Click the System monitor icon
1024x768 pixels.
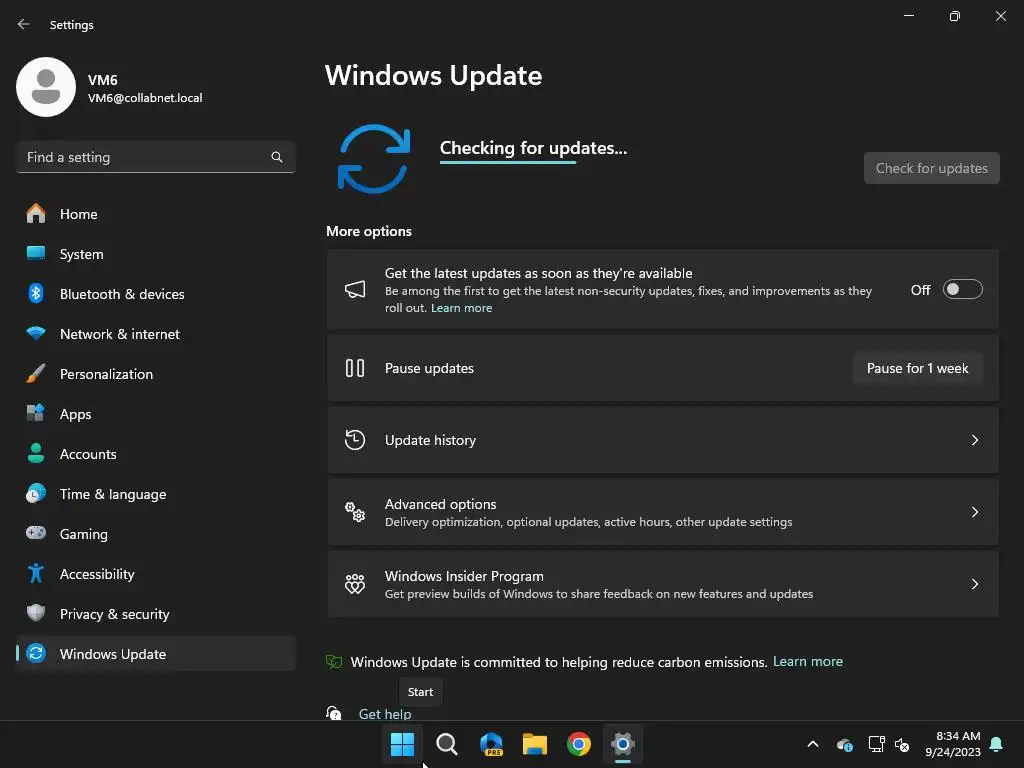(x=36, y=253)
